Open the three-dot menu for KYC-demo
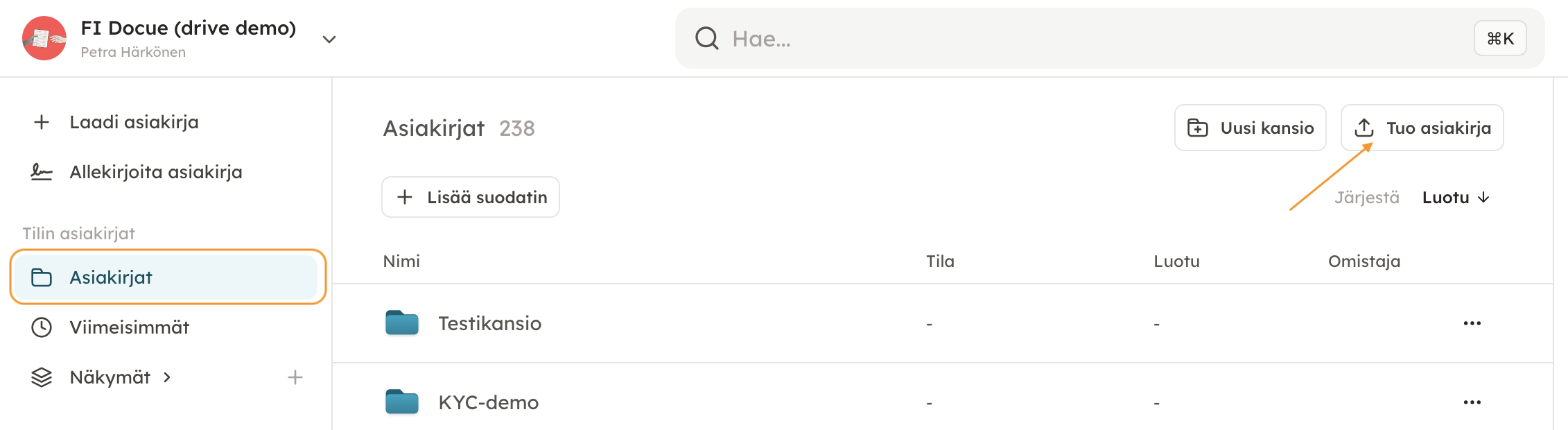This screenshot has height=430, width=1568. (x=1472, y=403)
